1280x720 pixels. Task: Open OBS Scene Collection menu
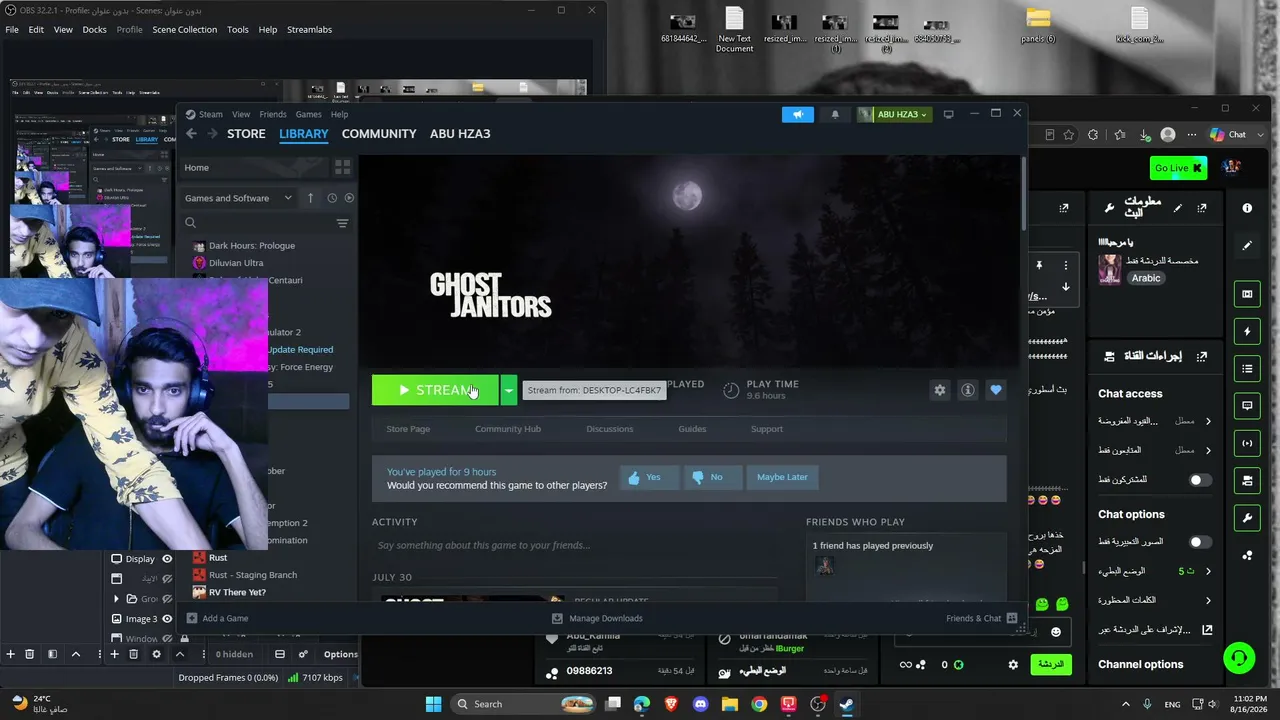point(184,29)
